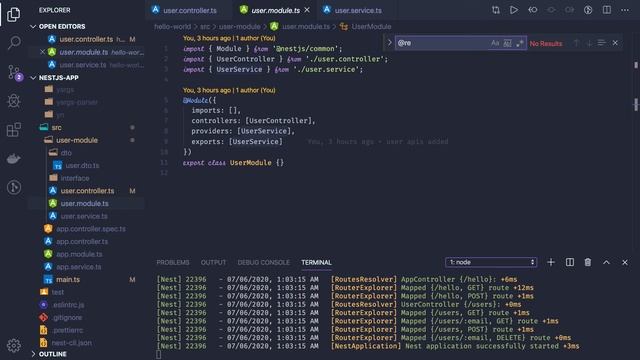640x360 pixels.
Task: Toggle Use Regular Expression in find widget
Action: 520,43
